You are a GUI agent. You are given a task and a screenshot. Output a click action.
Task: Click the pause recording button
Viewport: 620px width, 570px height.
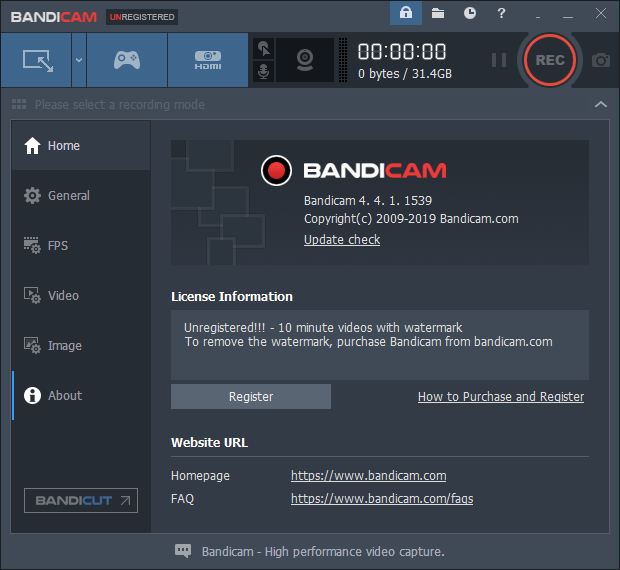pyautogui.click(x=499, y=60)
